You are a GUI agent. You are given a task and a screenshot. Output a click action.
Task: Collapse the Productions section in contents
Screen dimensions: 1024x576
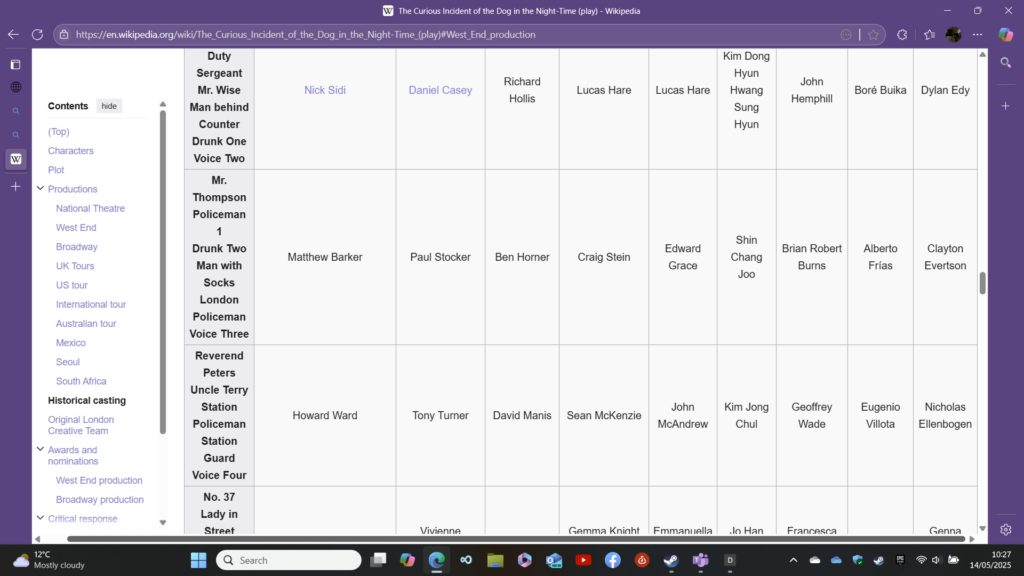point(40,189)
